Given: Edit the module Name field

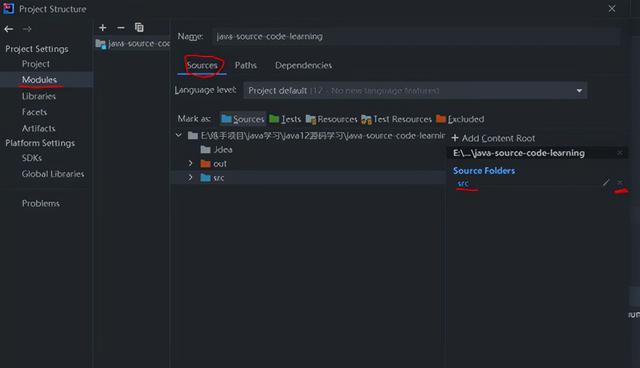Looking at the screenshot, I should [416, 36].
